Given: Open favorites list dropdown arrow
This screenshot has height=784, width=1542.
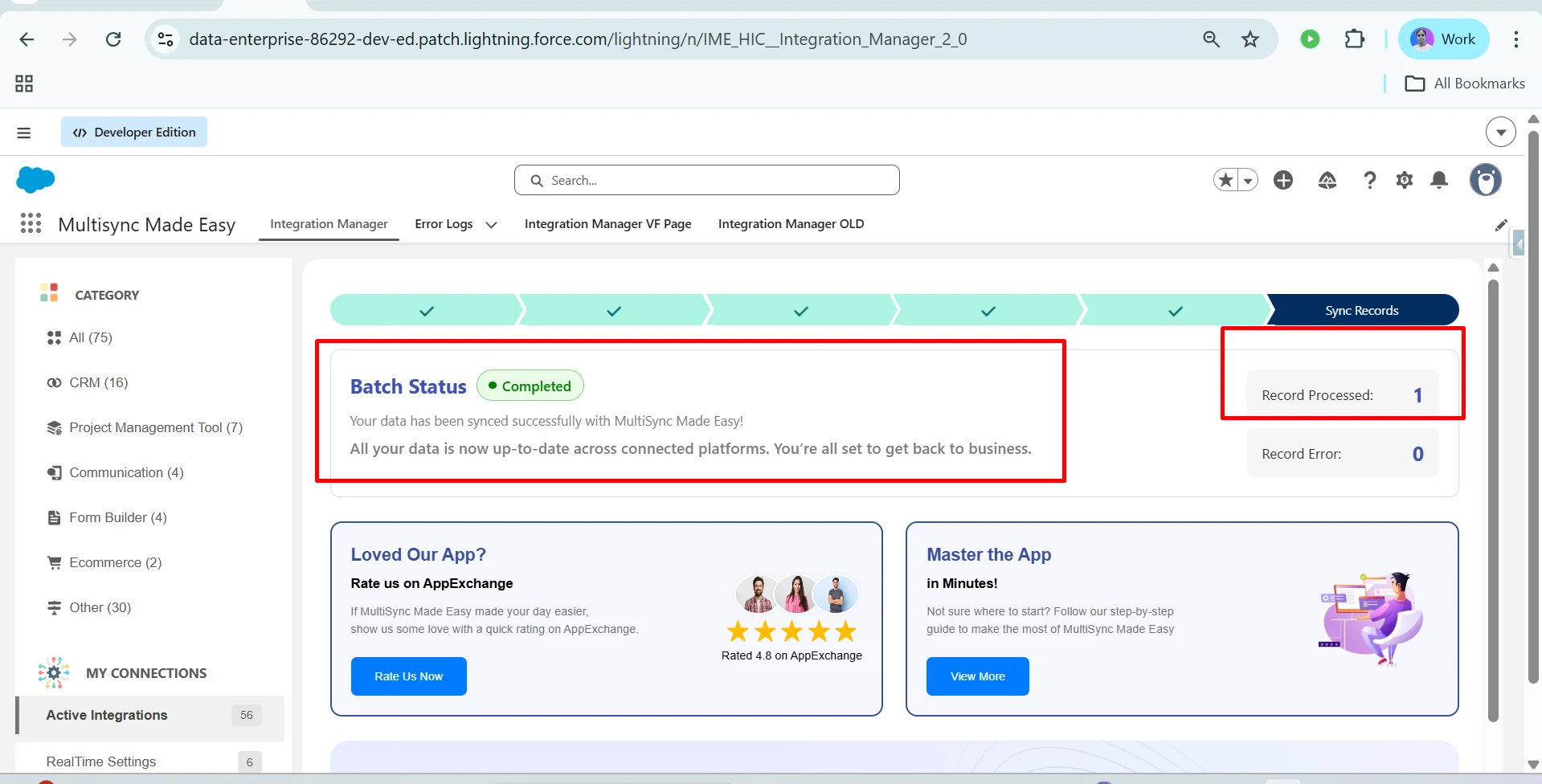Looking at the screenshot, I should 1248,181.
